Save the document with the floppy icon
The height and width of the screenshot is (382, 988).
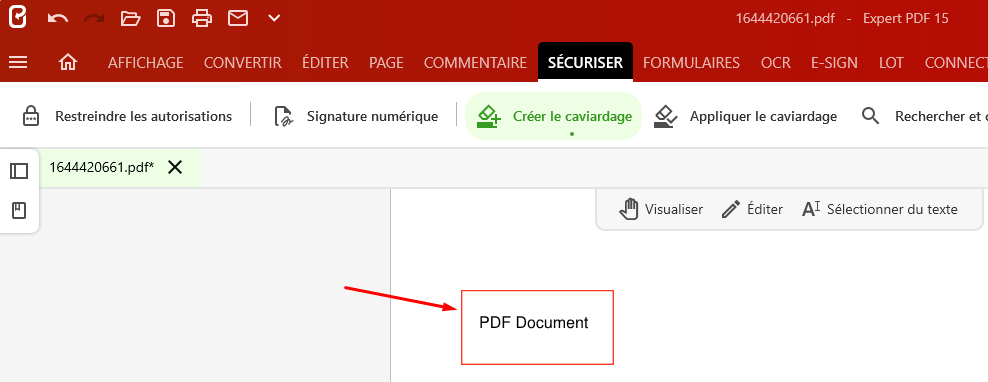click(x=166, y=18)
